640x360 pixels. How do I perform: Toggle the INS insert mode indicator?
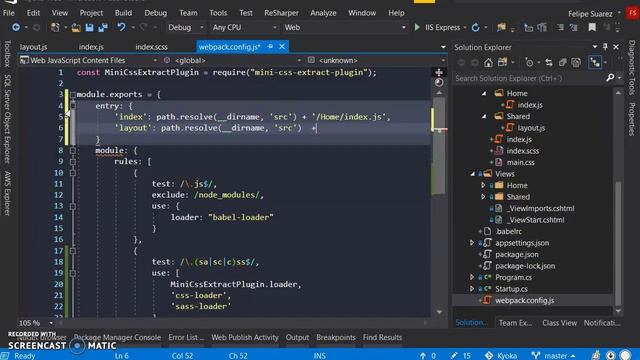click(x=320, y=356)
